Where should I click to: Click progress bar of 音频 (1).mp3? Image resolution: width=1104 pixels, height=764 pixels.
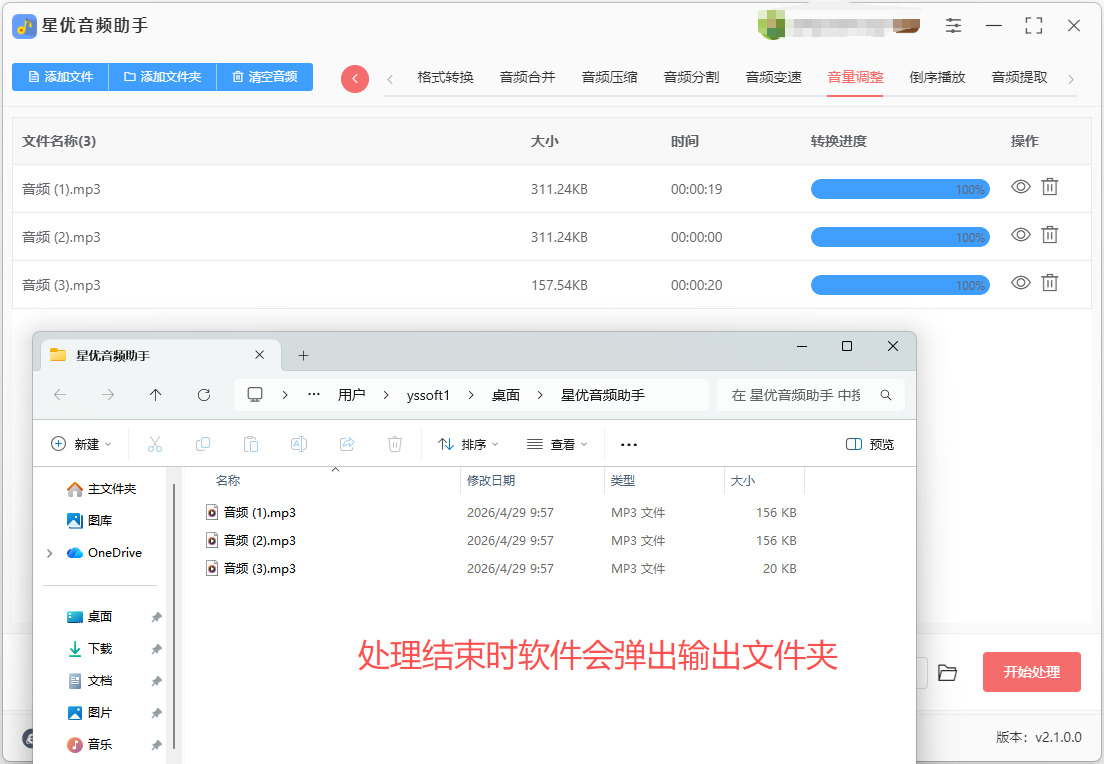coord(900,189)
